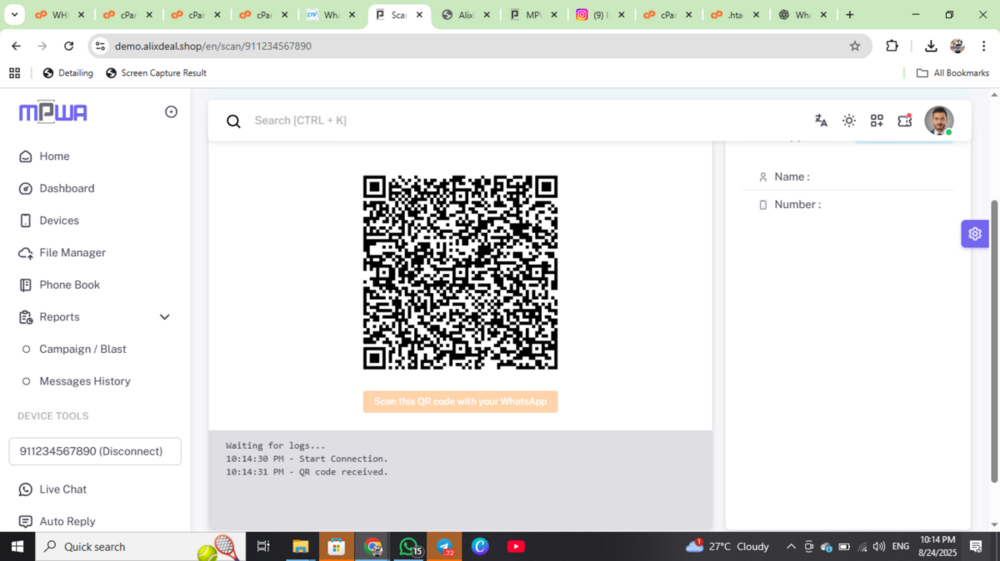Click the Auto Reply message icon
The image size is (1000, 561).
(x=26, y=521)
